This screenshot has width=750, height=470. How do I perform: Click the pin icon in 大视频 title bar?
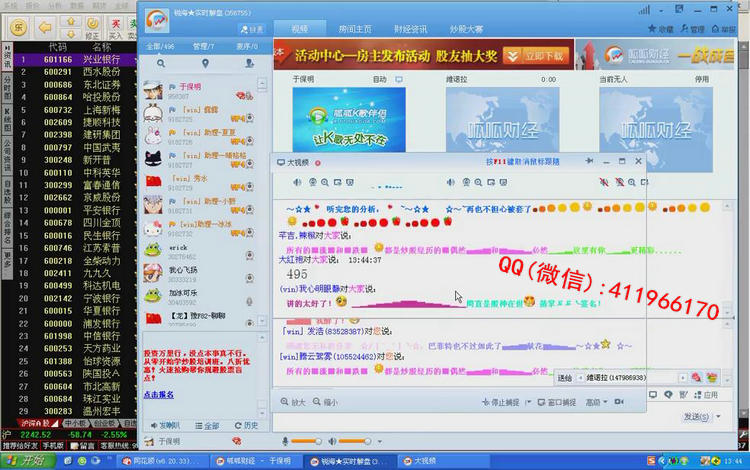589,162
